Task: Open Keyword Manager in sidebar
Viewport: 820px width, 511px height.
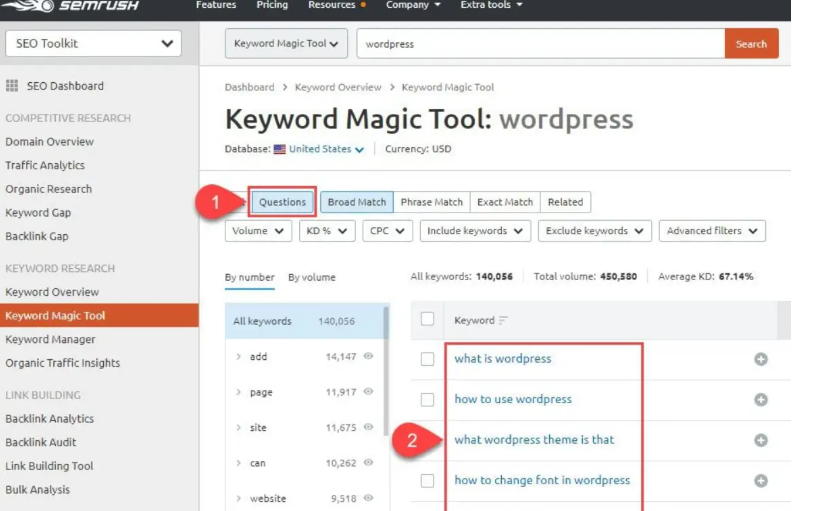Action: pyautogui.click(x=50, y=339)
